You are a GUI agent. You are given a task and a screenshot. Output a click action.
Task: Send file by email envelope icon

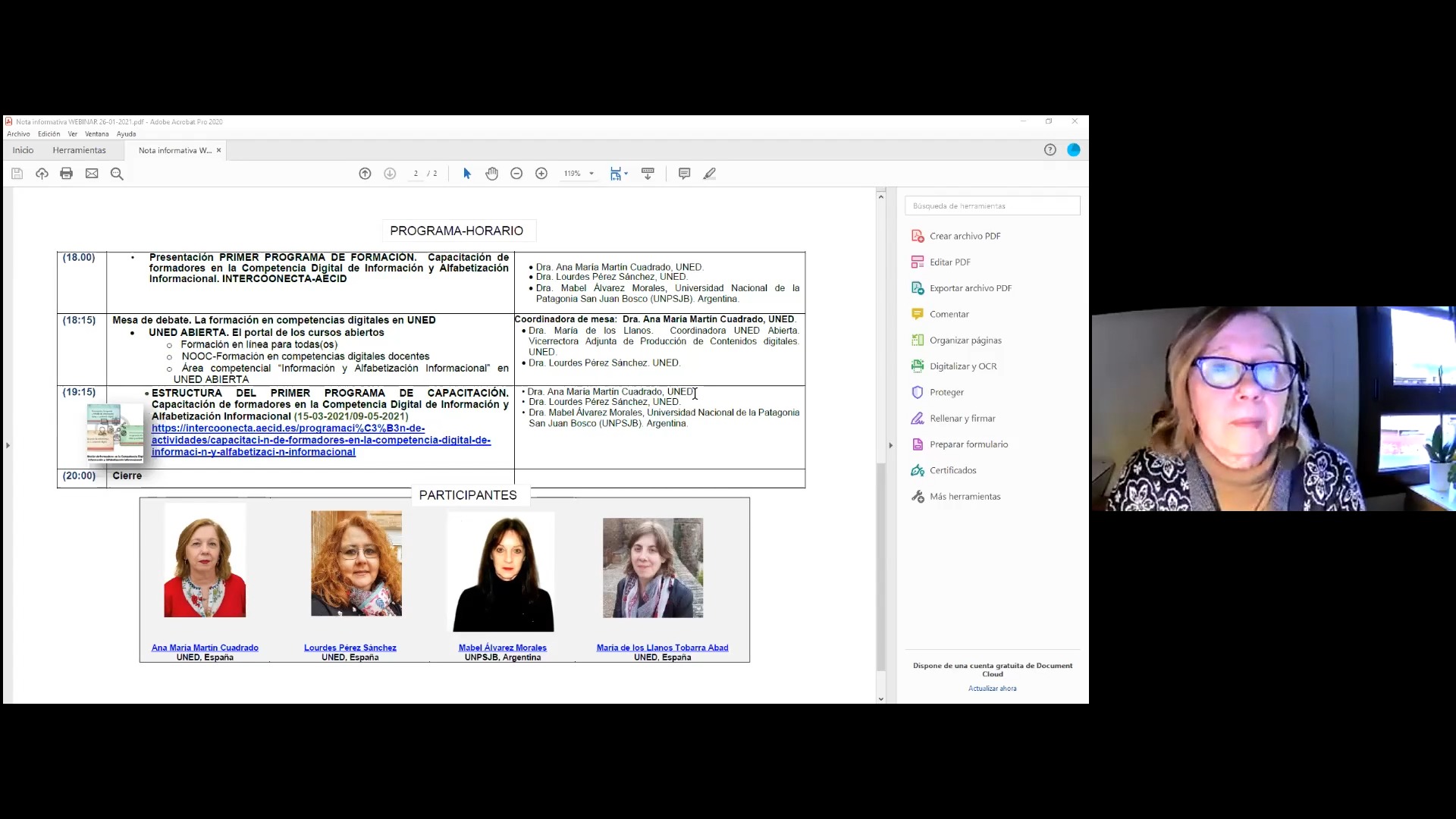click(x=92, y=174)
